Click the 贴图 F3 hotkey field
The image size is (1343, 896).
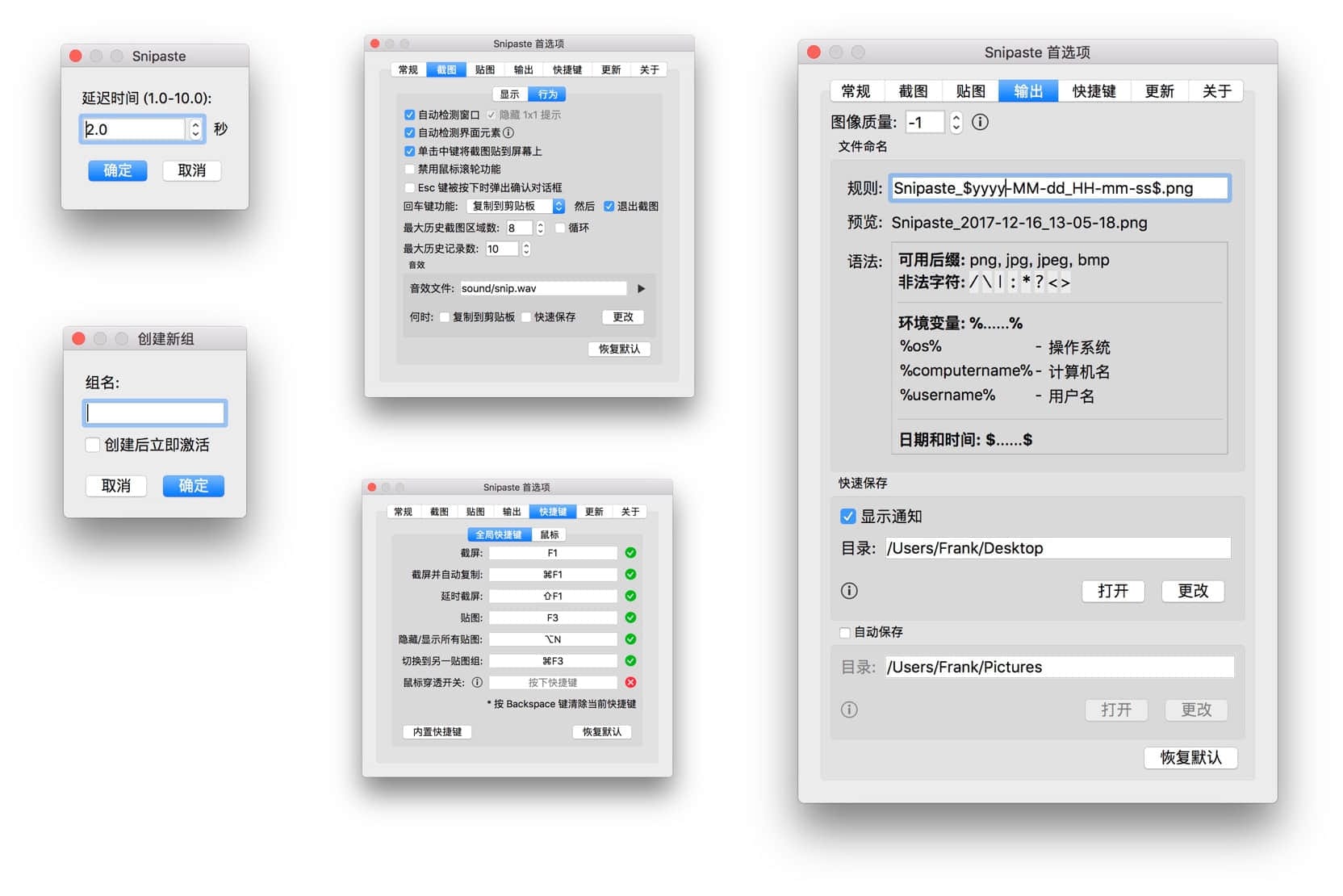point(553,618)
